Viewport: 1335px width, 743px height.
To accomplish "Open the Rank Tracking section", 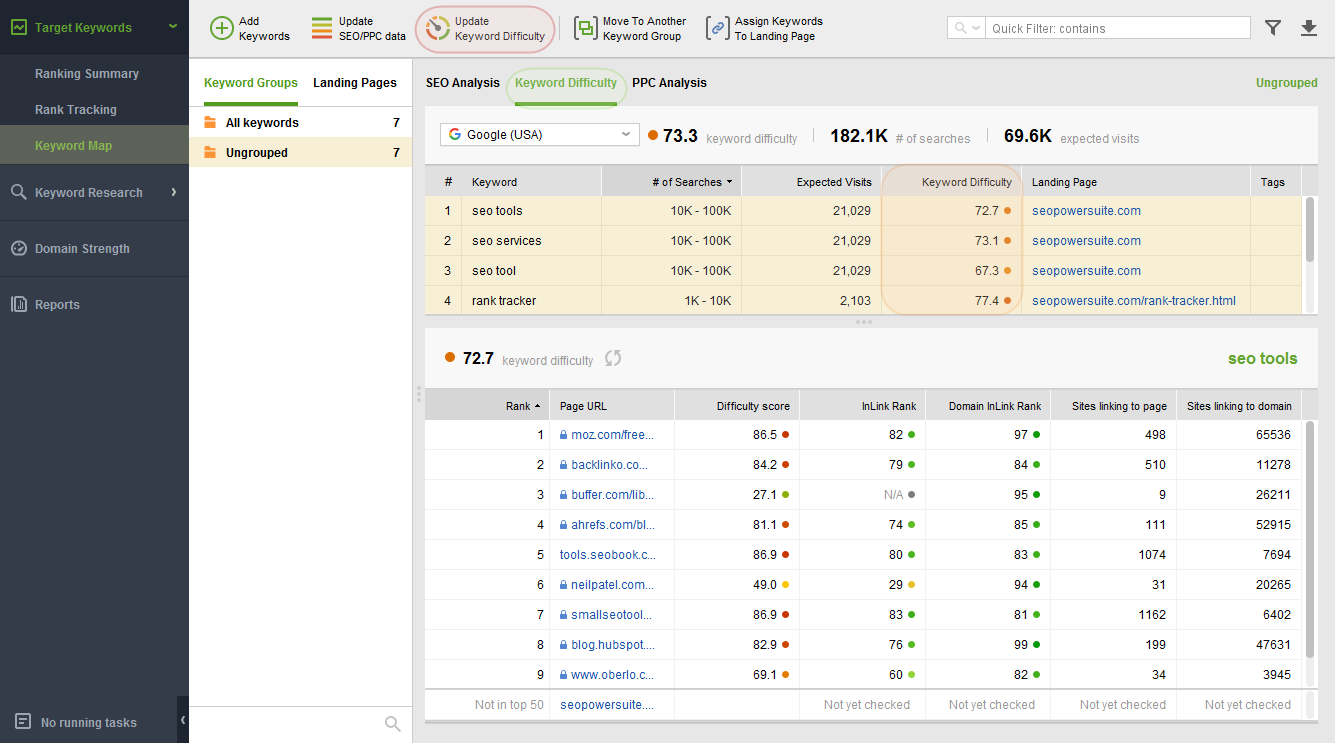I will [76, 110].
